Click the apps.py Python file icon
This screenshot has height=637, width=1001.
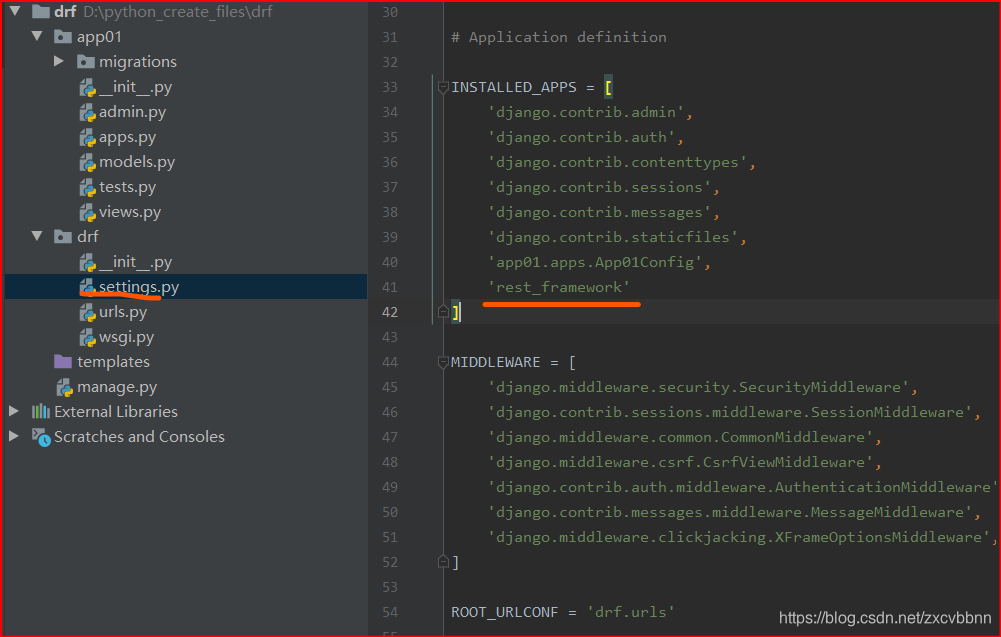point(87,137)
